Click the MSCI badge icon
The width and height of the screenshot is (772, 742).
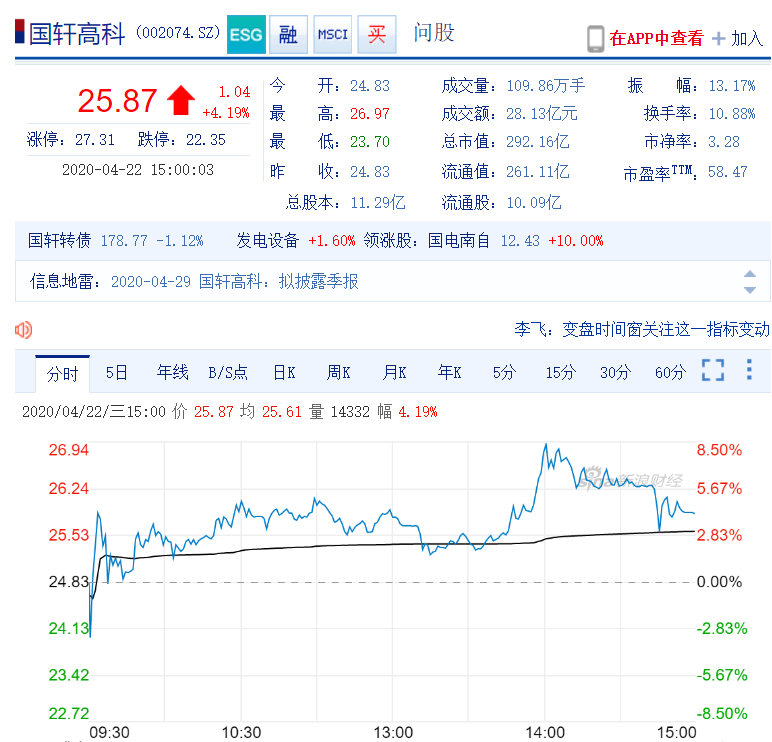[332, 35]
